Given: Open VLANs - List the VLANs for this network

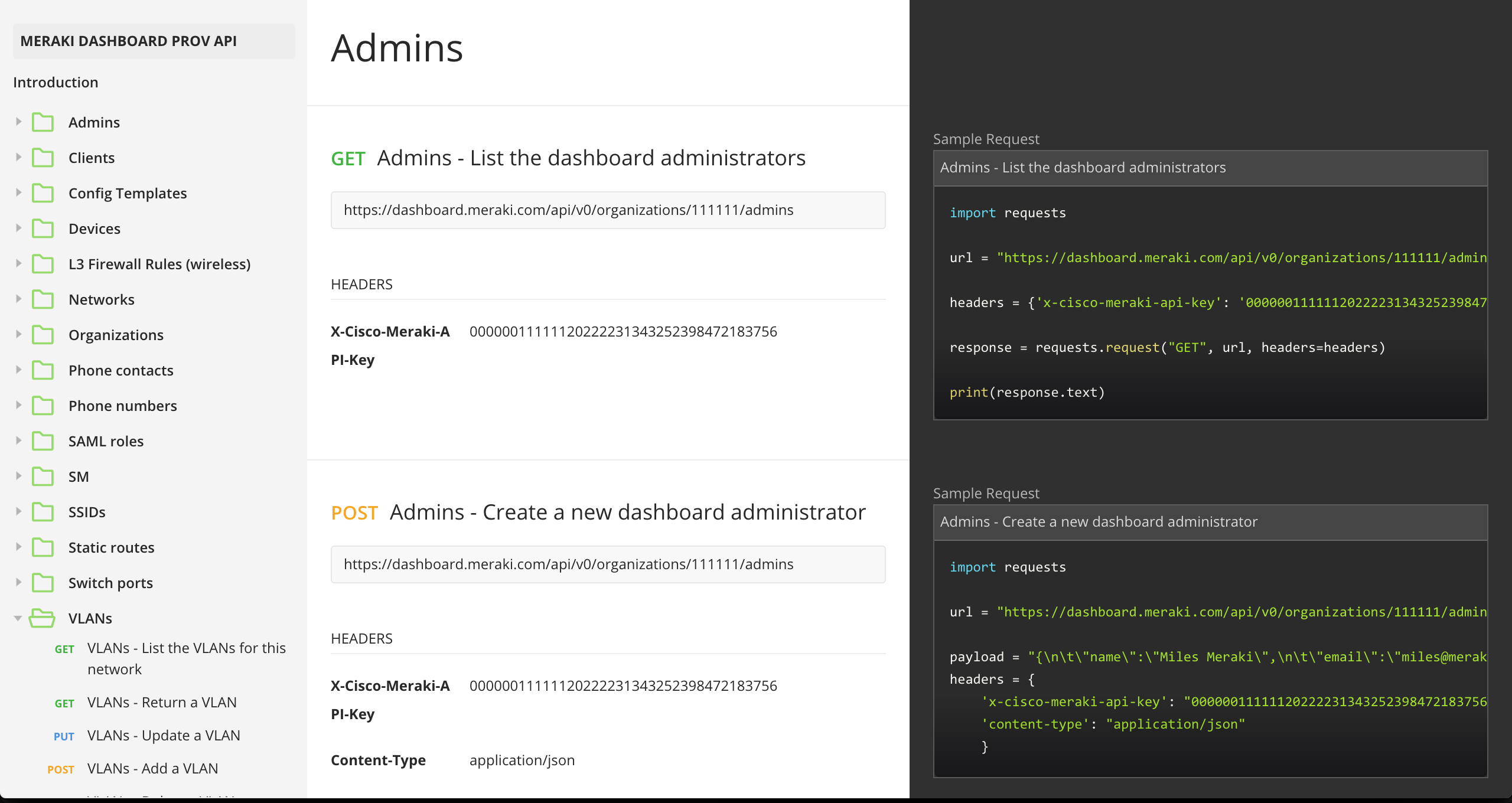Looking at the screenshot, I should 187,658.
